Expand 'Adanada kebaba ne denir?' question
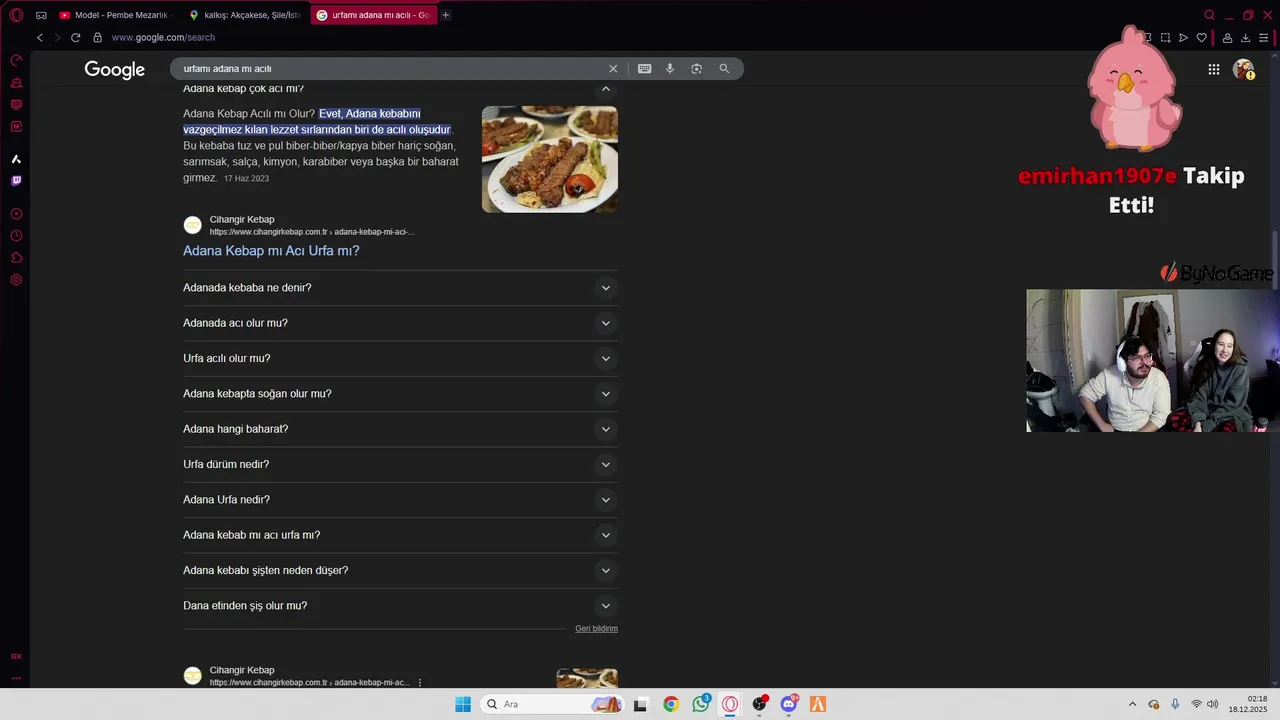Viewport: 1280px width, 720px height. coord(400,288)
